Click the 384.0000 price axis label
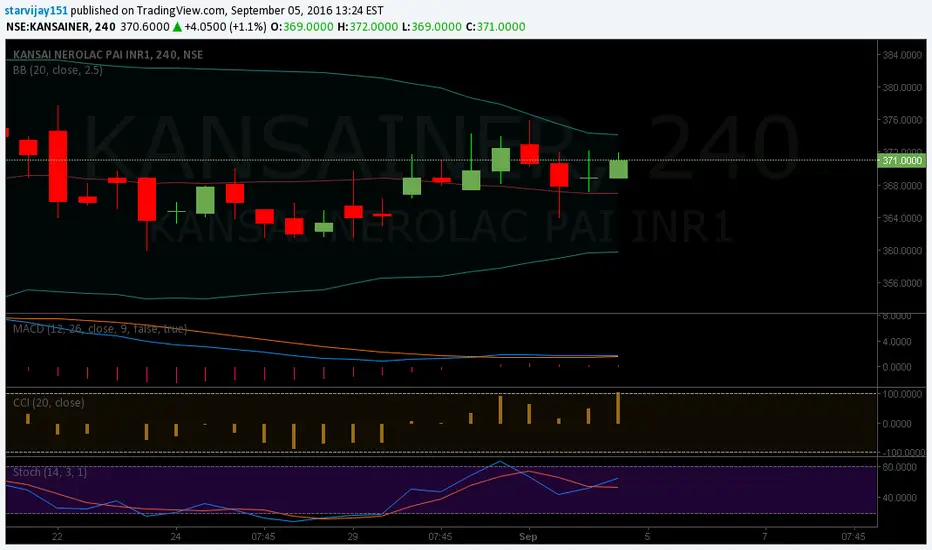This screenshot has height=550, width=932. pyautogui.click(x=902, y=55)
